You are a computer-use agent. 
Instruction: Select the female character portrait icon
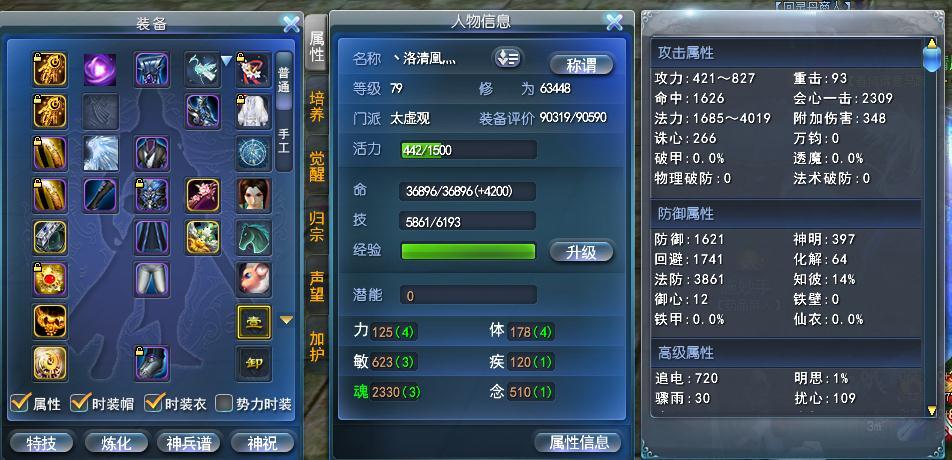[x=253, y=195]
